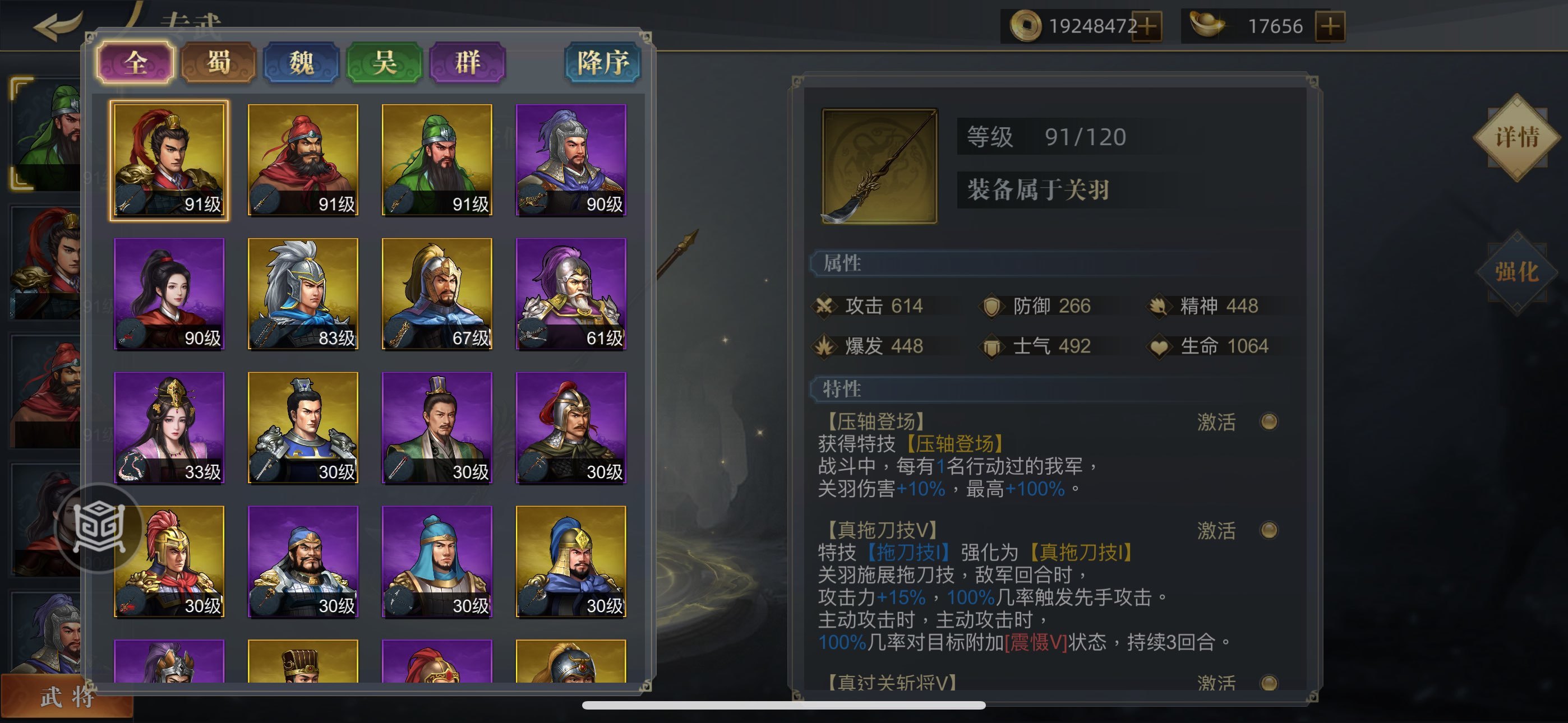The width and height of the screenshot is (1568, 723).
Task: Add ingots with plus icon
Action: 1330,27
